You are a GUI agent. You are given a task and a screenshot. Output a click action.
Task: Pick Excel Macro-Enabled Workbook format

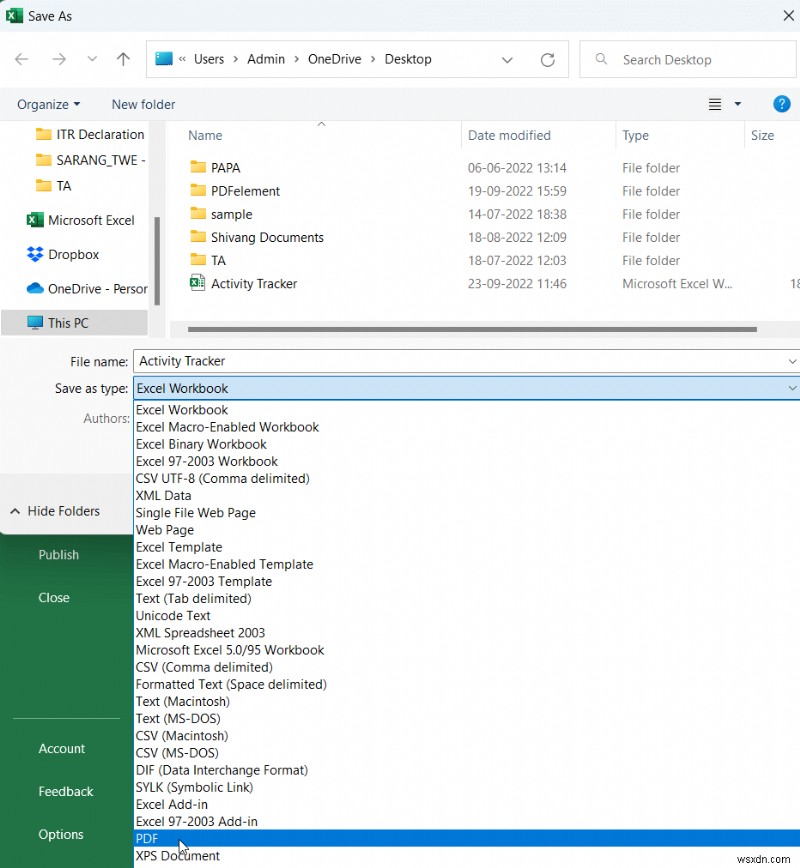[x=227, y=426]
